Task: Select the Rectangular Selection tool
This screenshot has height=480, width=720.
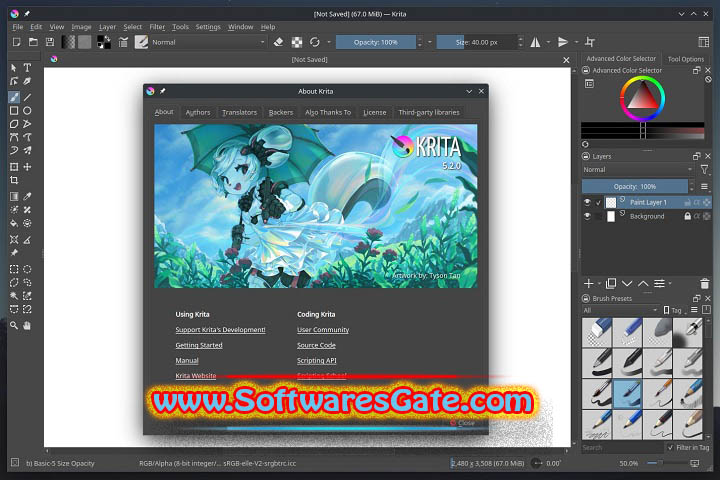Action: coord(14,269)
